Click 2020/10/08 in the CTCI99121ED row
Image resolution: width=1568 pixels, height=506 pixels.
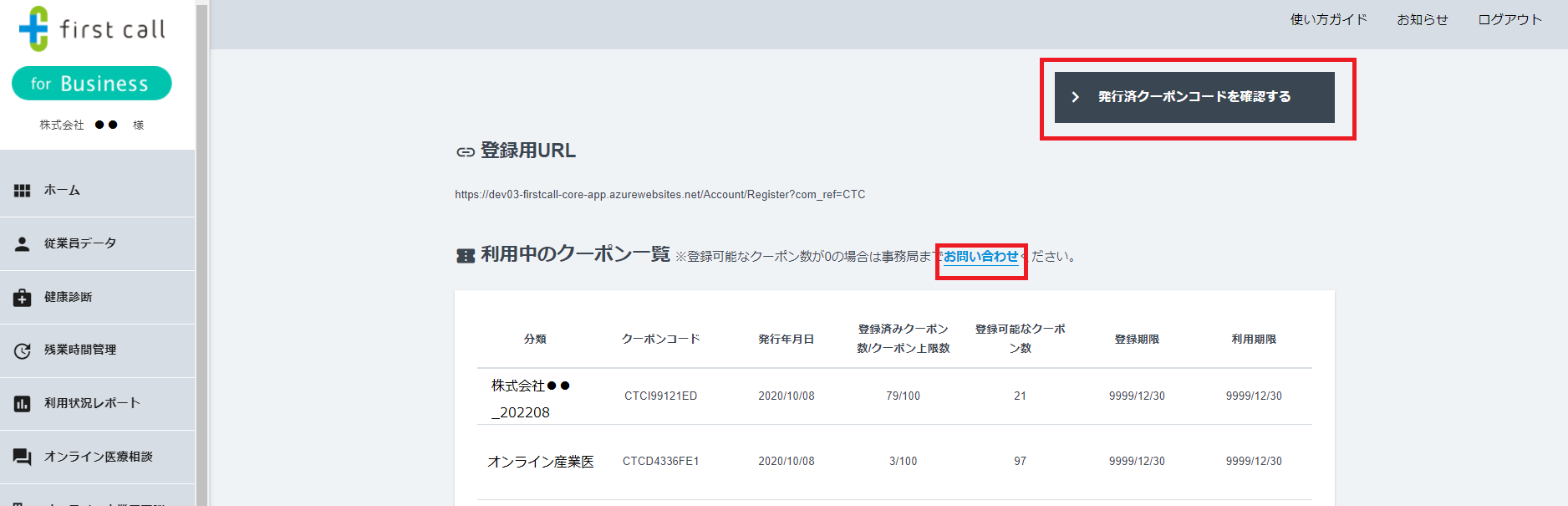[786, 396]
